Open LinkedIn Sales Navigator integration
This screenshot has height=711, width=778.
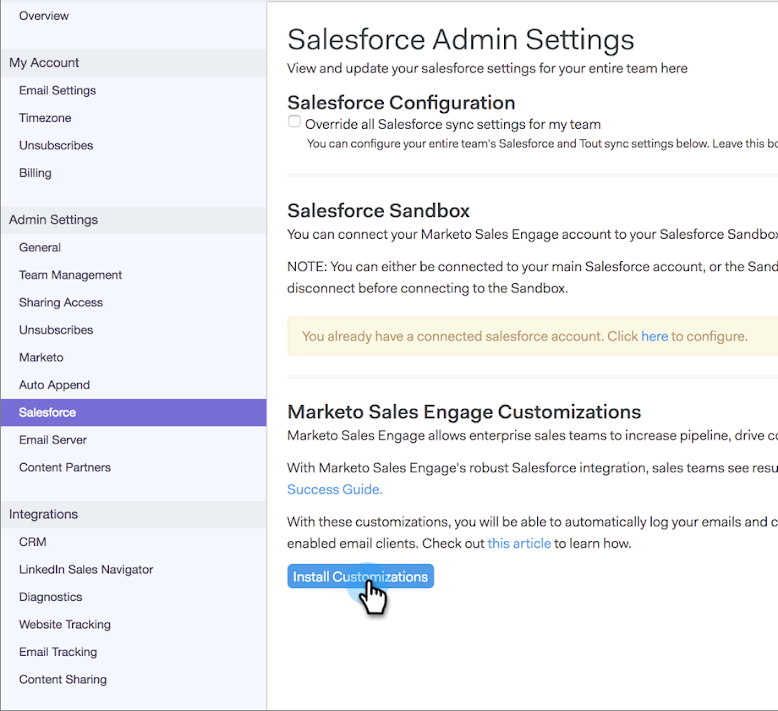(x=86, y=570)
